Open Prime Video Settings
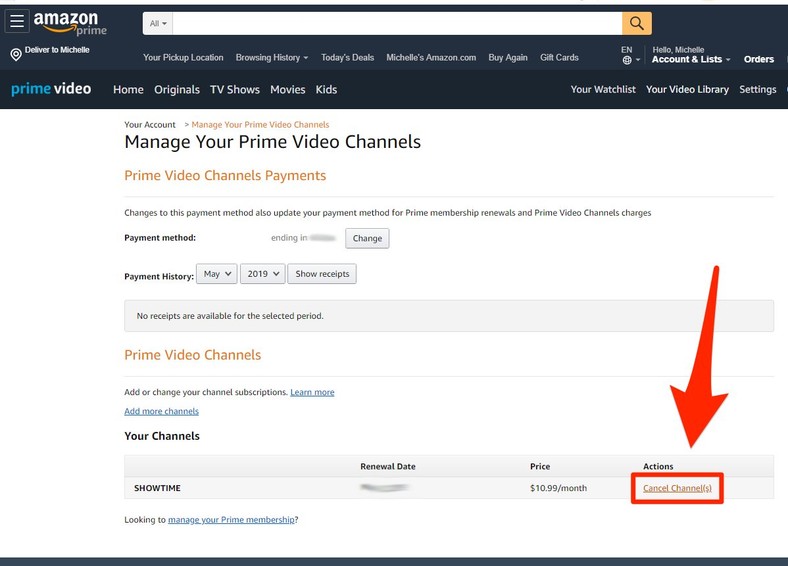The width and height of the screenshot is (788, 566). tap(757, 89)
